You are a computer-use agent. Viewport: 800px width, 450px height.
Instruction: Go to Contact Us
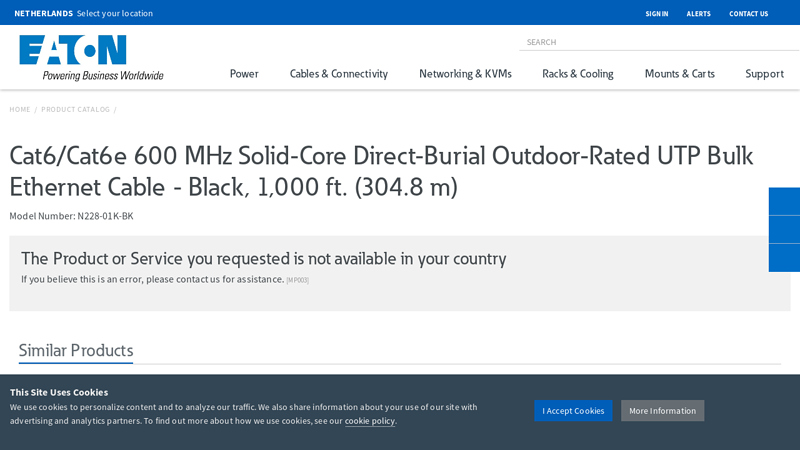[748, 14]
